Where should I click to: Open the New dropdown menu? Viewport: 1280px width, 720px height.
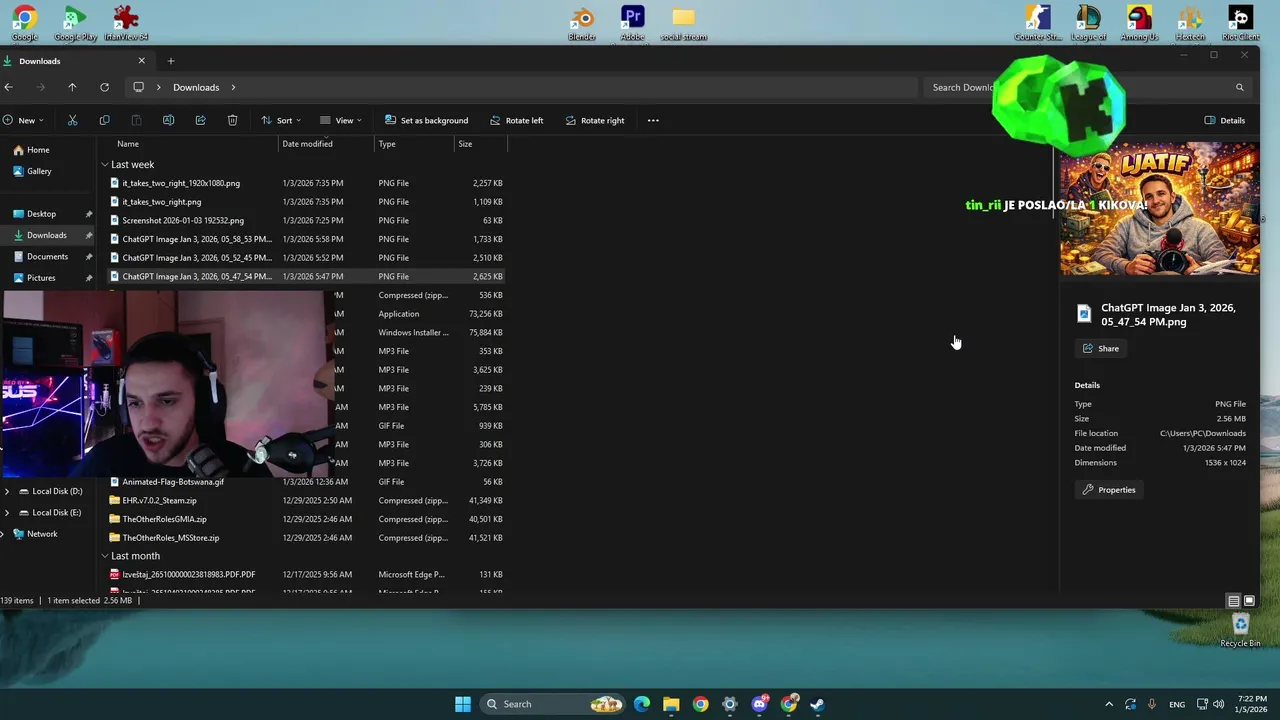tap(23, 120)
